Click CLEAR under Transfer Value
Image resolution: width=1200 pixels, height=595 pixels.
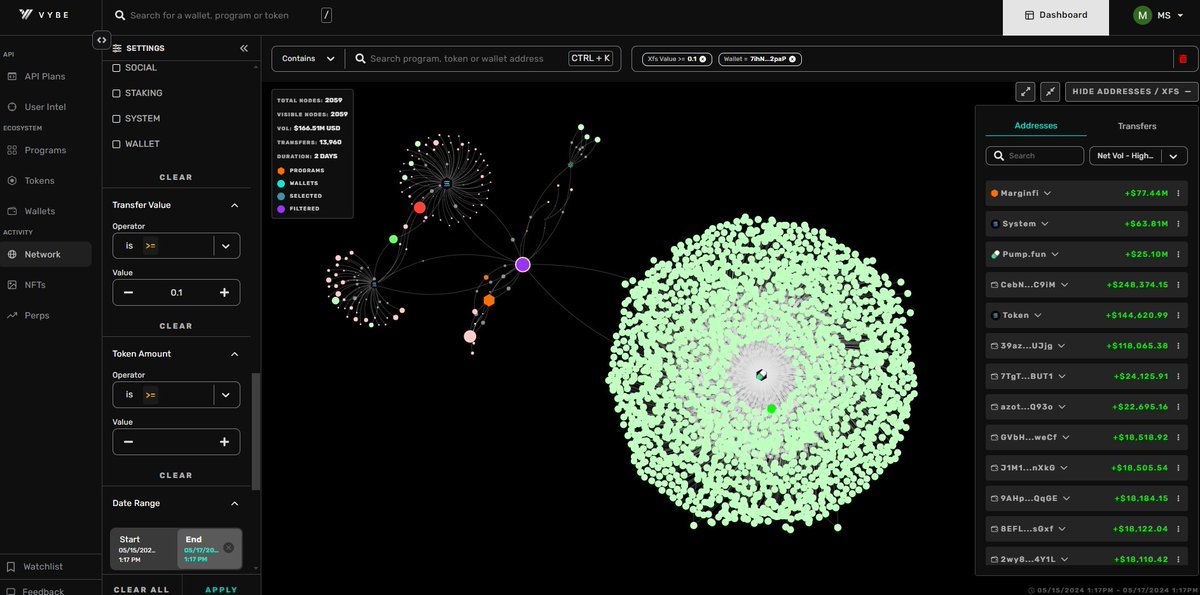pyautogui.click(x=176, y=326)
